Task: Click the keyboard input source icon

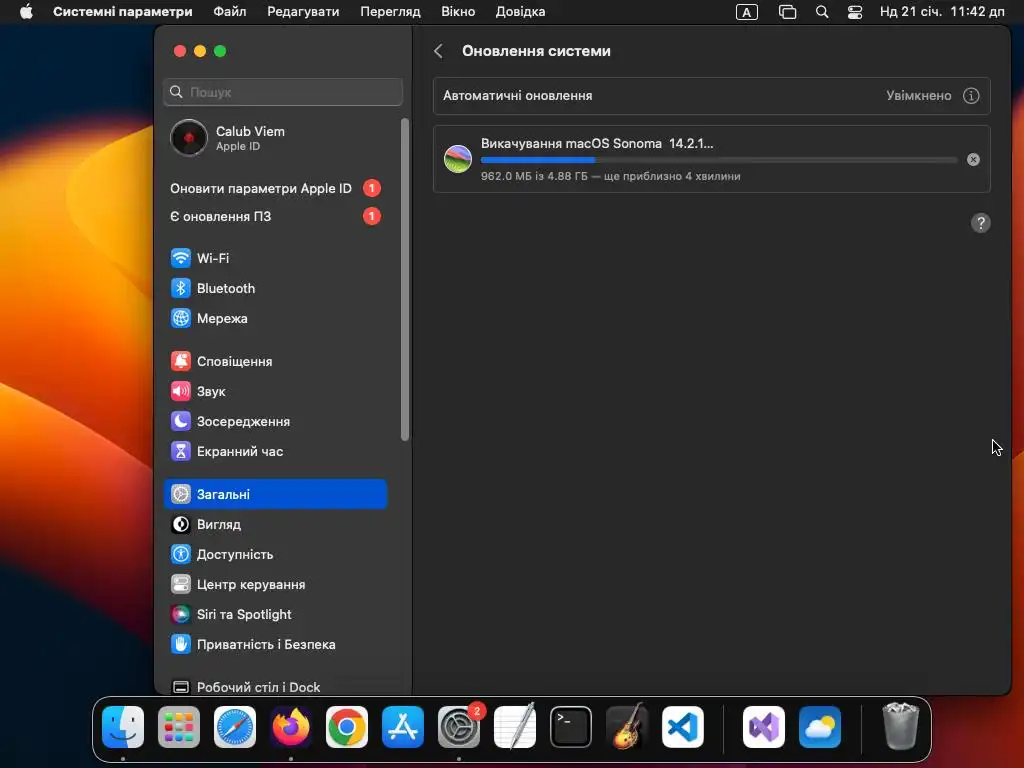Action: coord(746,12)
